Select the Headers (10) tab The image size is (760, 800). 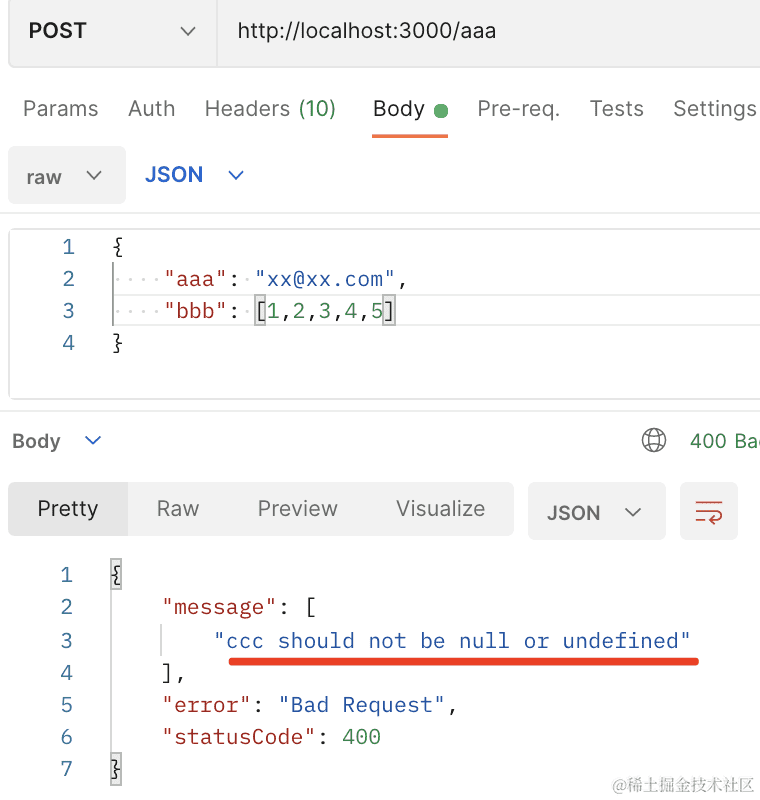click(x=270, y=109)
